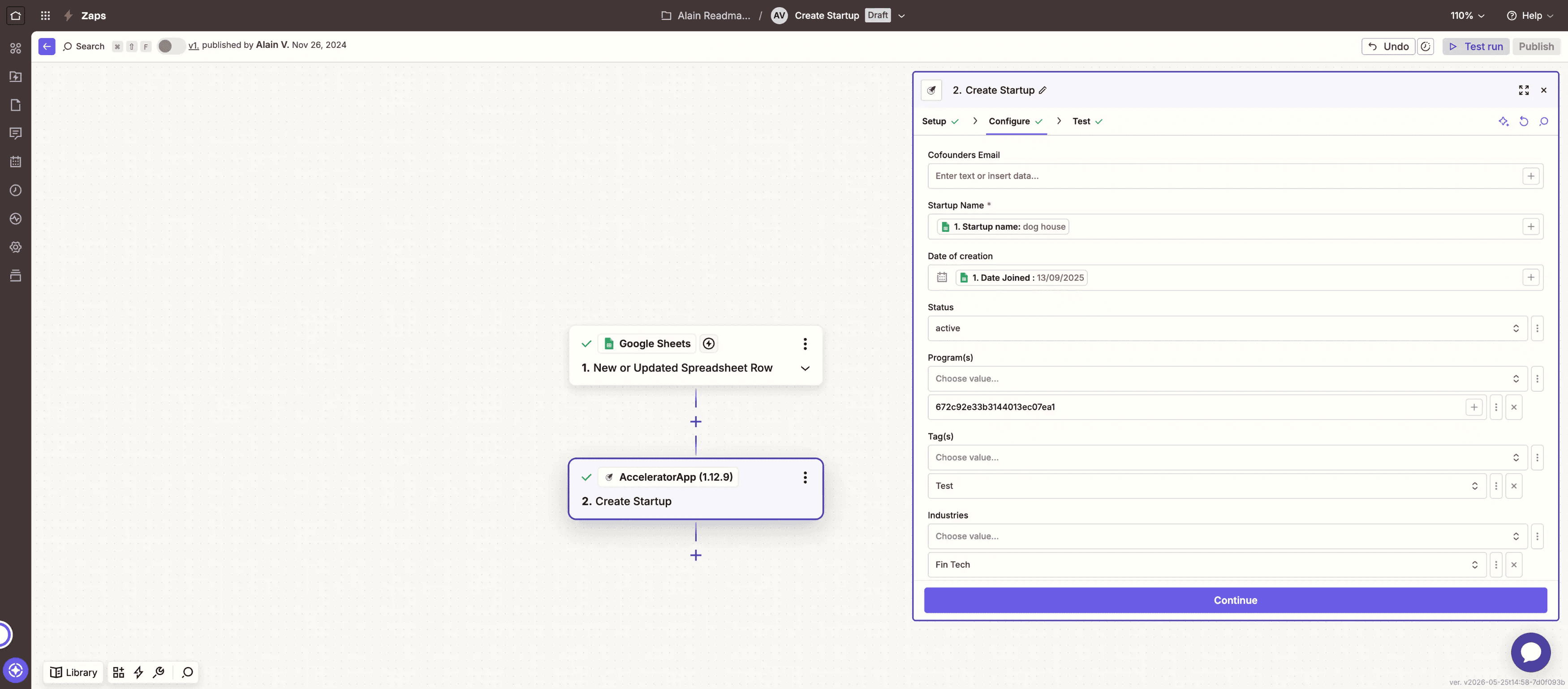This screenshot has height=689, width=1568.
Task: Refresh fields in the step panel
Action: coord(1524,121)
